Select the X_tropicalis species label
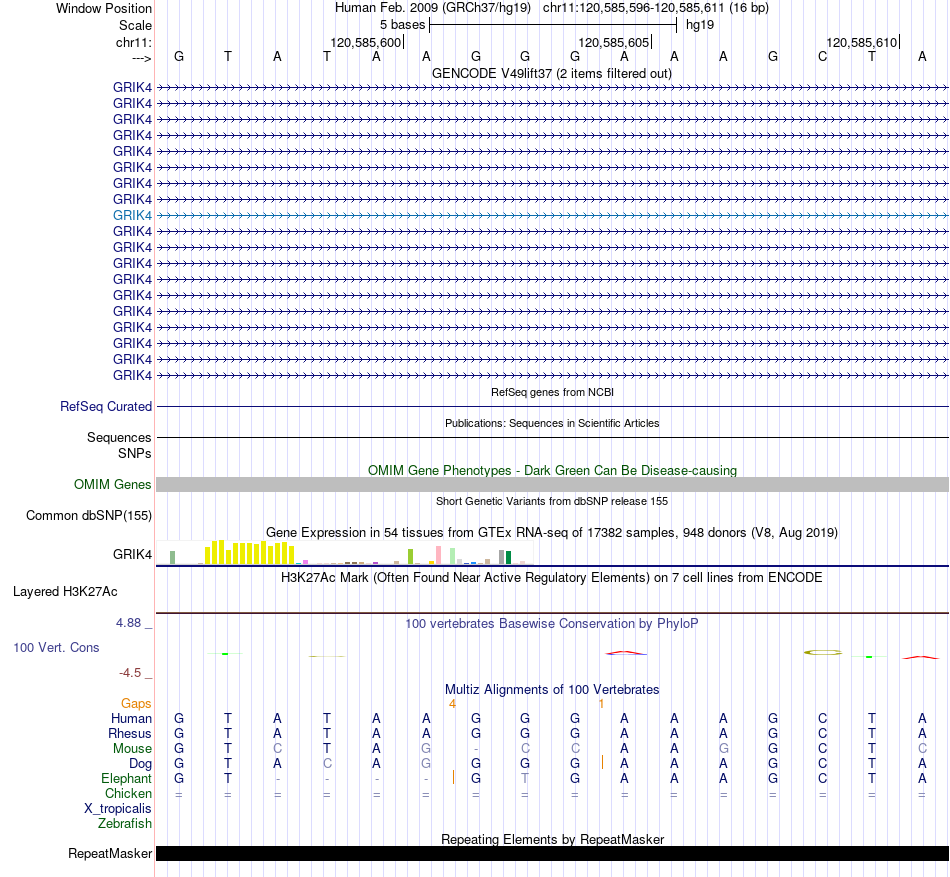This screenshot has height=877, width=950. point(118,809)
